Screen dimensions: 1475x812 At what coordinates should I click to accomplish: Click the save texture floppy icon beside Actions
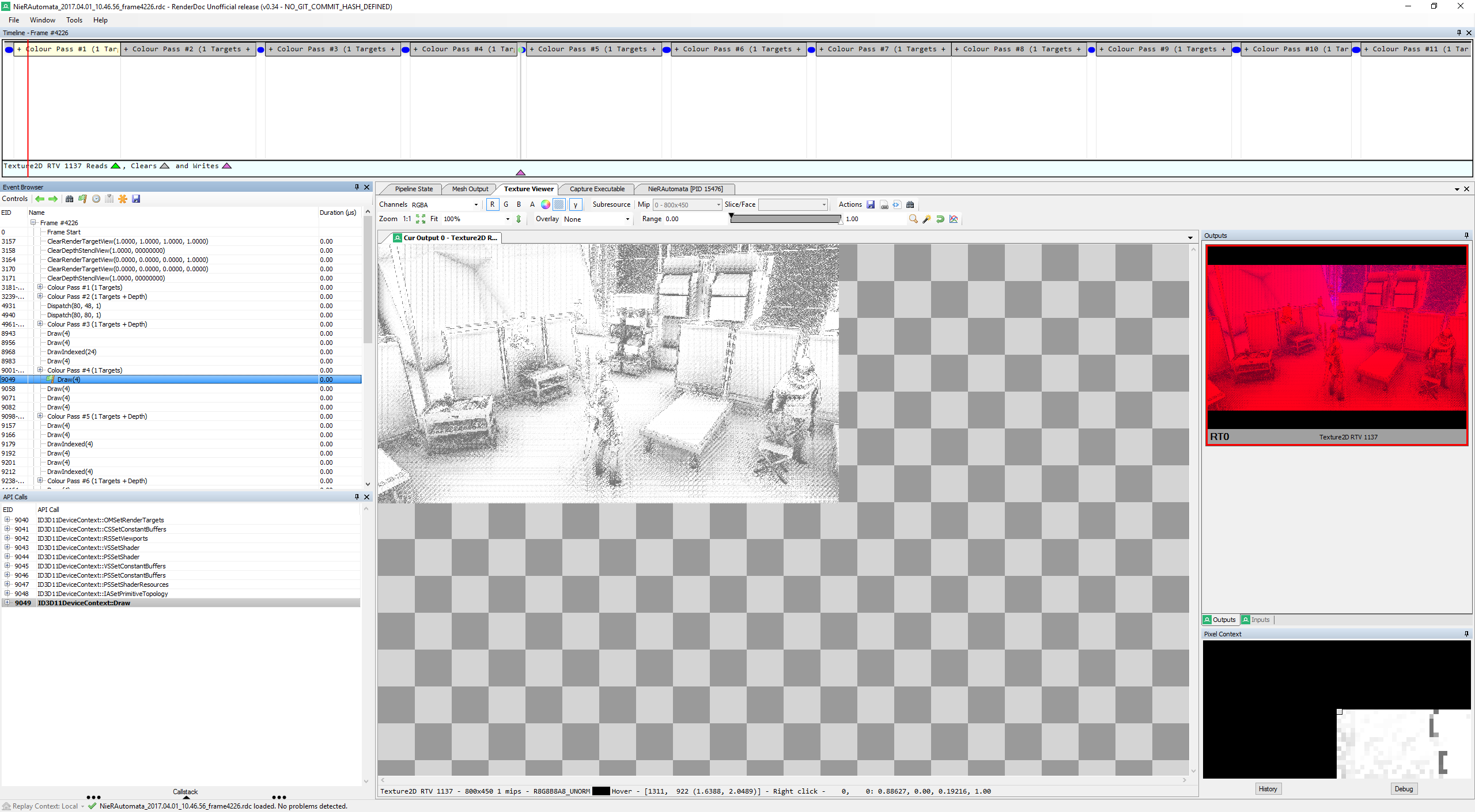tap(871, 204)
